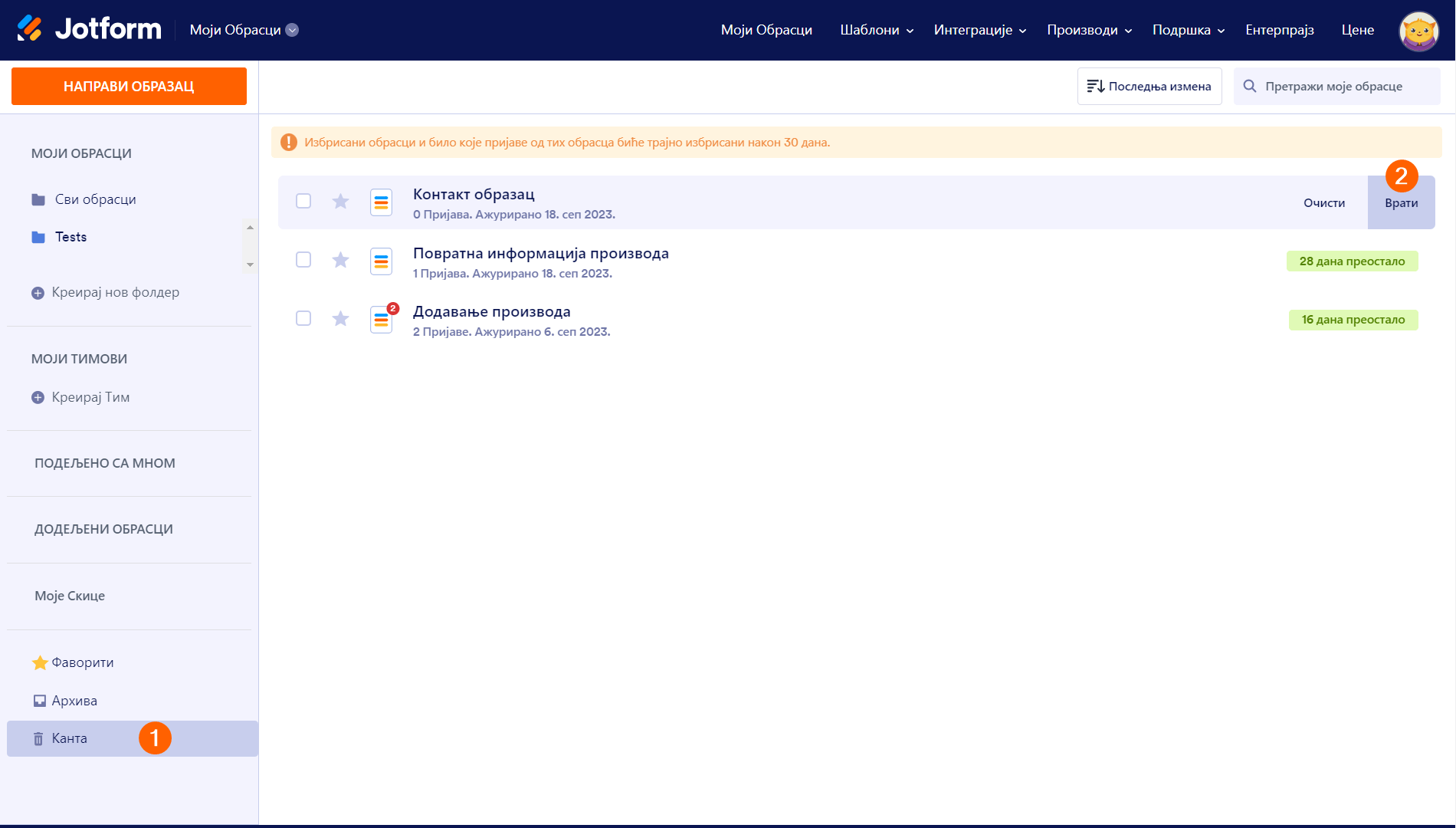Click the Додавање производа form icon
Screen dimensions: 1456x828
click(381, 320)
